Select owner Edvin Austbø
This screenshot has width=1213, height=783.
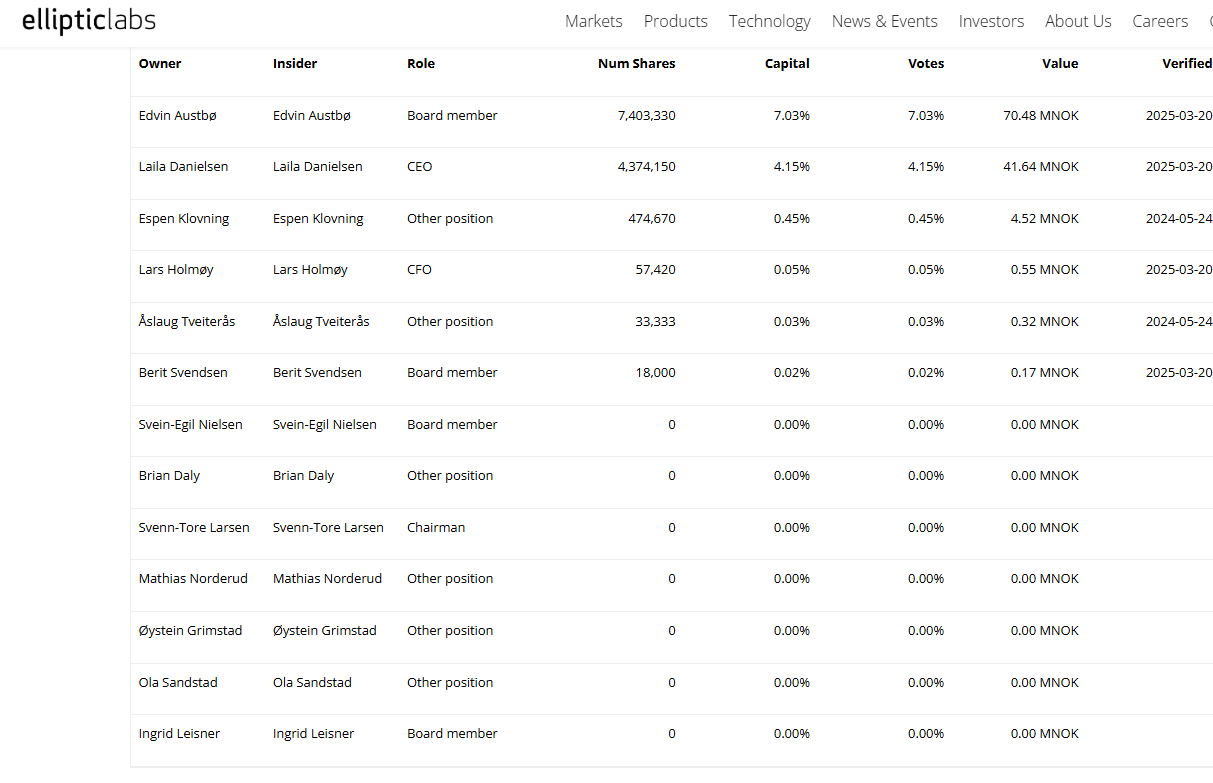pyautogui.click(x=178, y=115)
